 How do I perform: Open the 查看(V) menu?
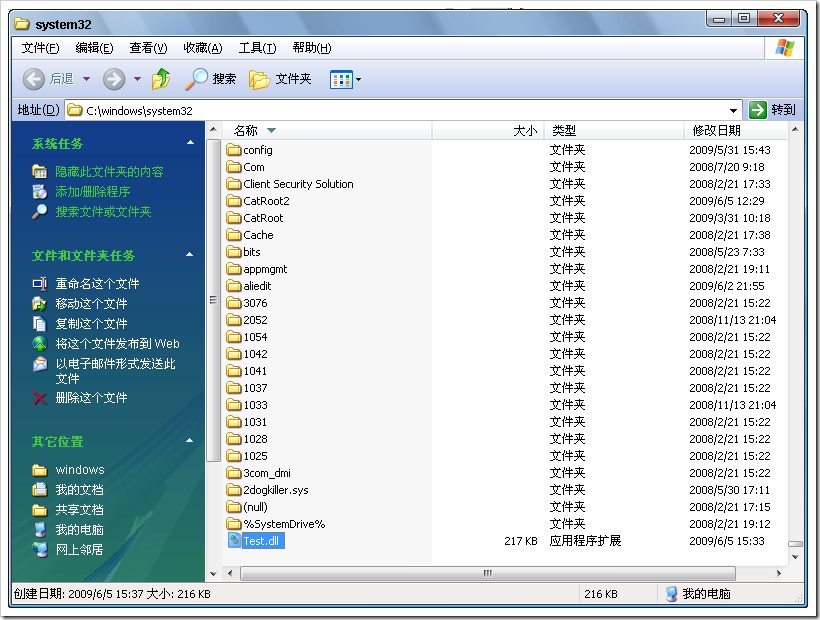148,48
